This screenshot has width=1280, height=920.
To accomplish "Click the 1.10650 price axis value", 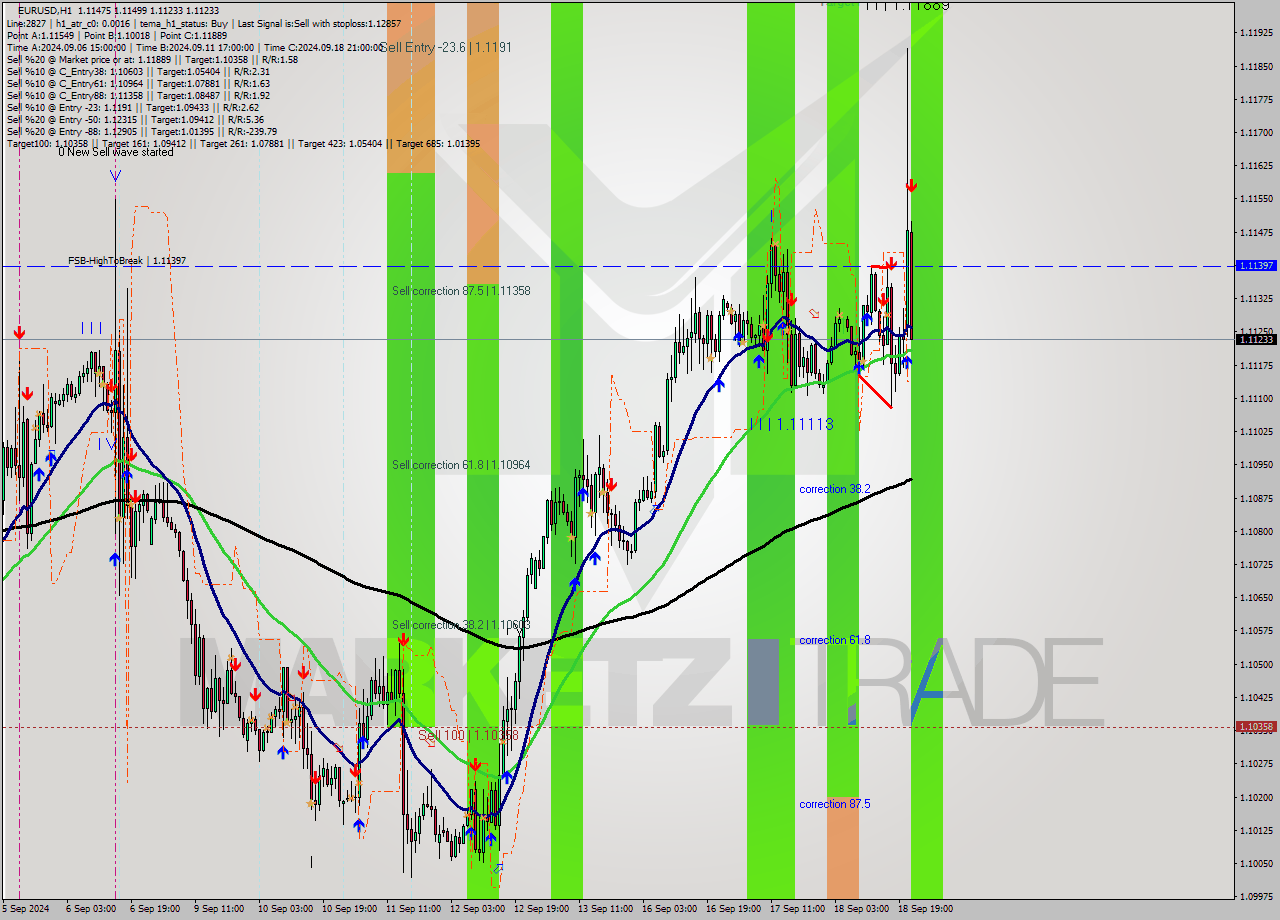I will (x=1256, y=597).
